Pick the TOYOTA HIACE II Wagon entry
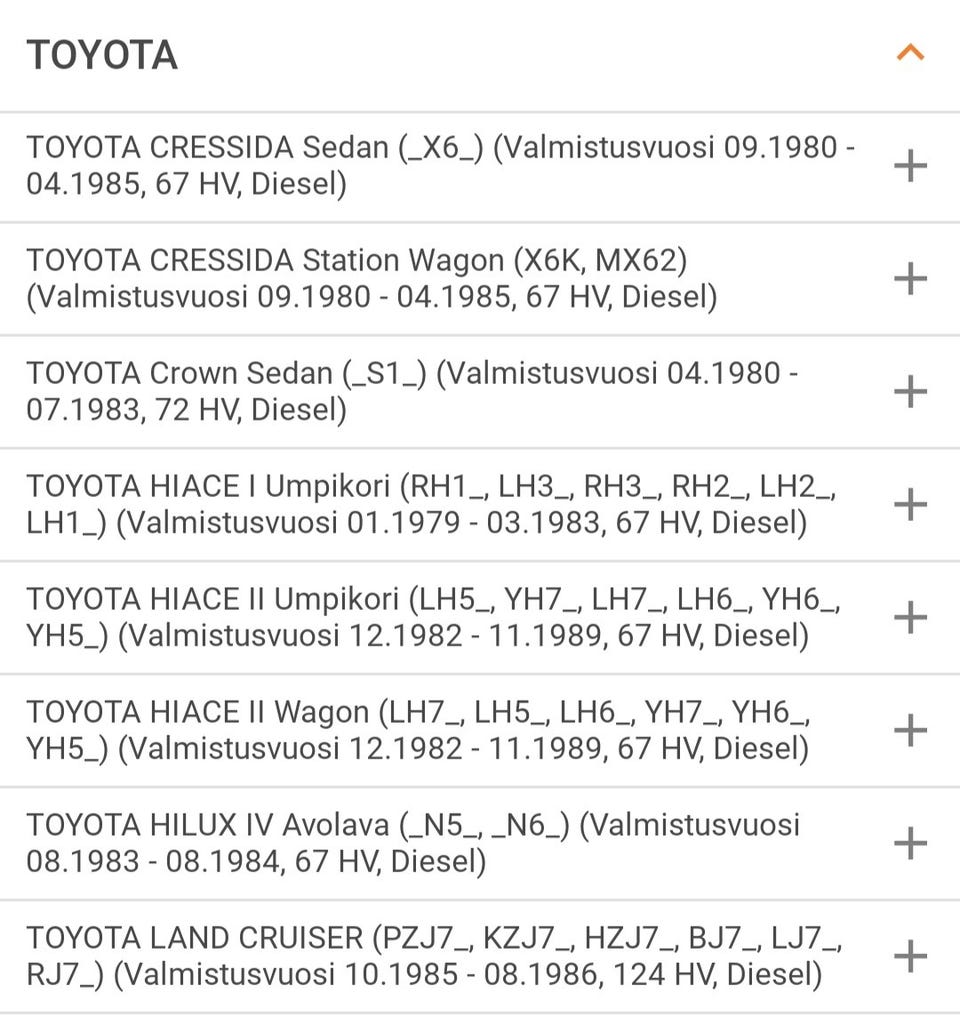The width and height of the screenshot is (960, 1018). (198, 713)
